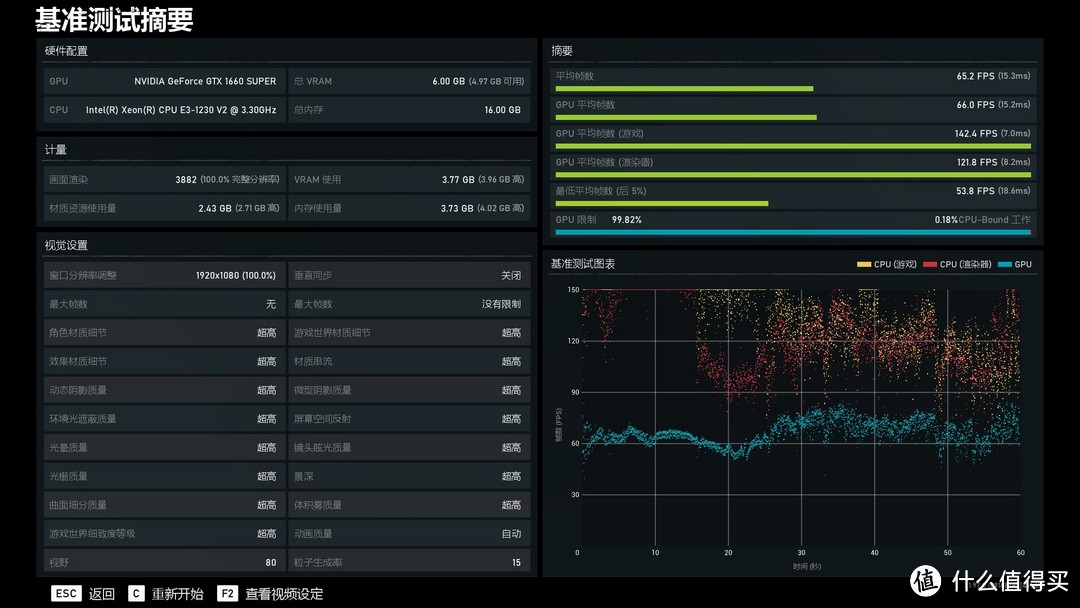
Task: Click the GPU 限制 teal progress bar
Action: pyautogui.click(x=793, y=233)
